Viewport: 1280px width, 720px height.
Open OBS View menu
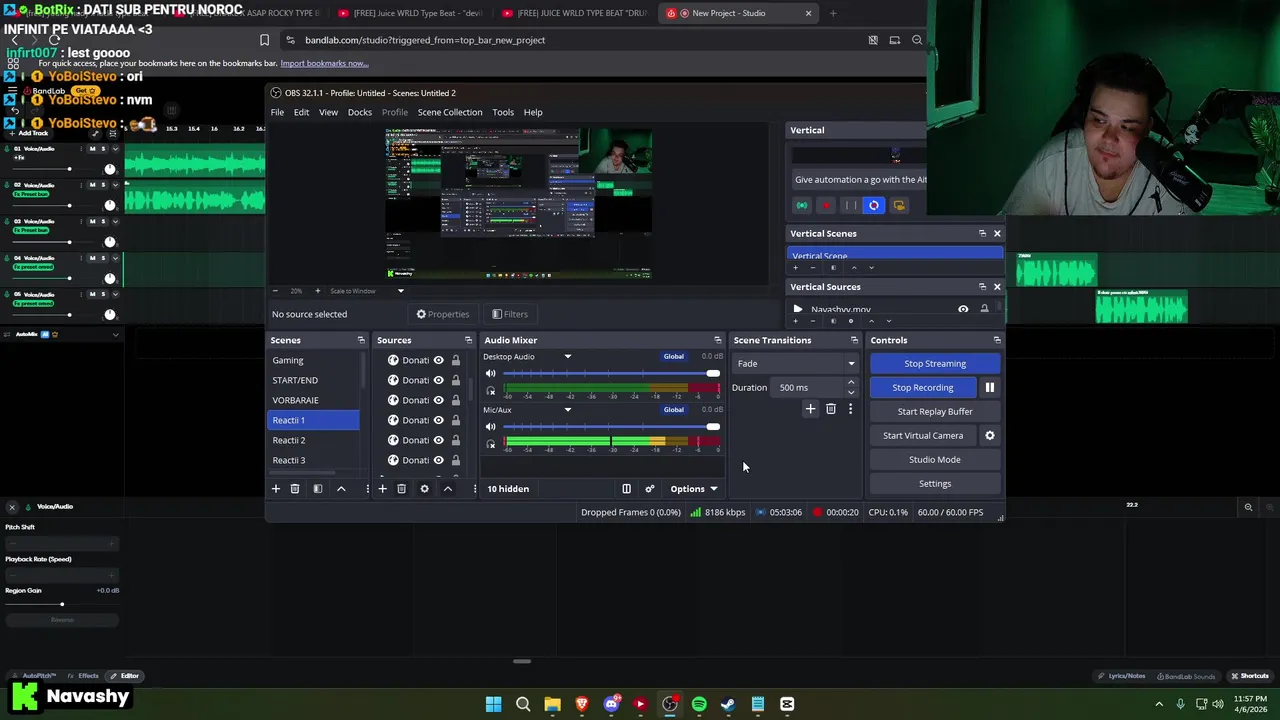pos(328,112)
